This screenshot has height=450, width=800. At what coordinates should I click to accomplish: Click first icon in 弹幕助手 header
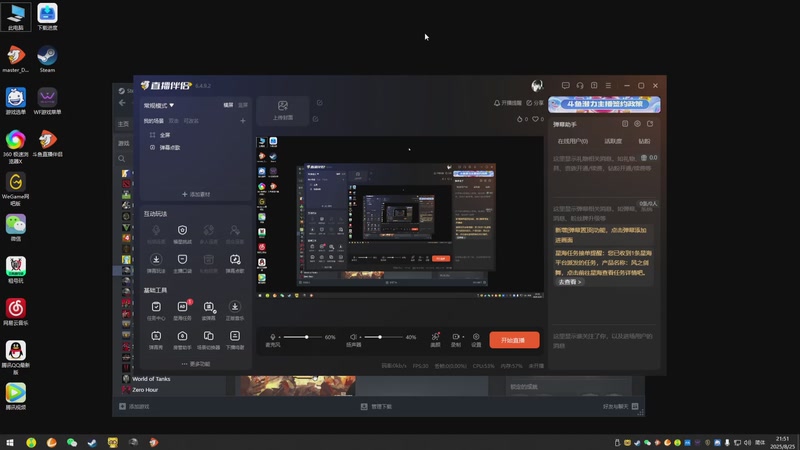[x=625, y=124]
